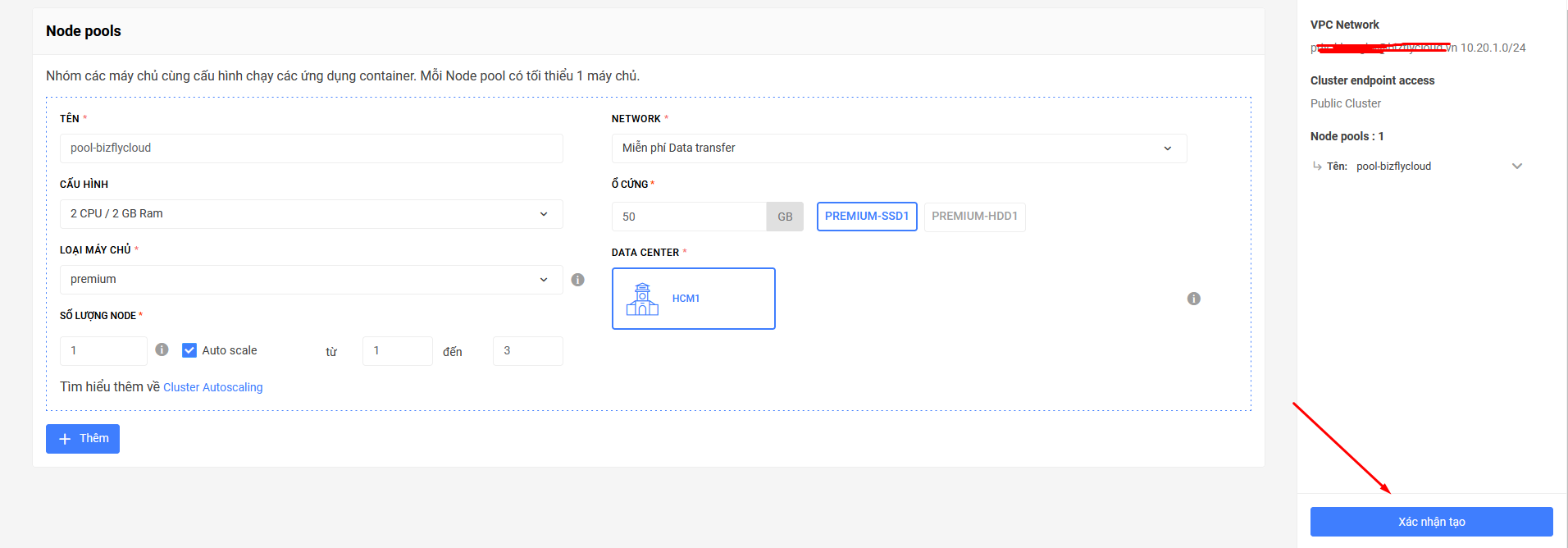Click the Số lượng node input field
This screenshot has width=1568, height=548.
pyautogui.click(x=103, y=351)
